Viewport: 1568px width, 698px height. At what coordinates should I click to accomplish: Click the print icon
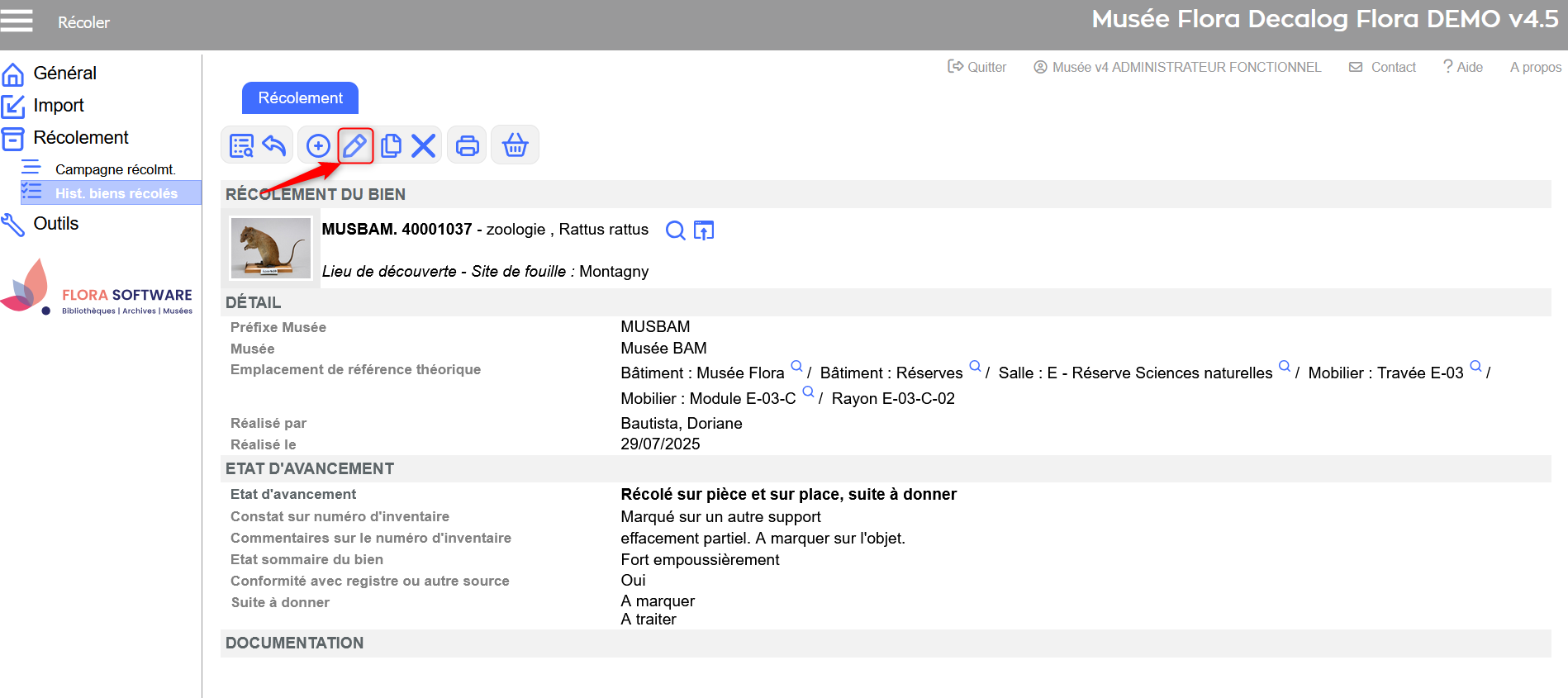pos(468,146)
